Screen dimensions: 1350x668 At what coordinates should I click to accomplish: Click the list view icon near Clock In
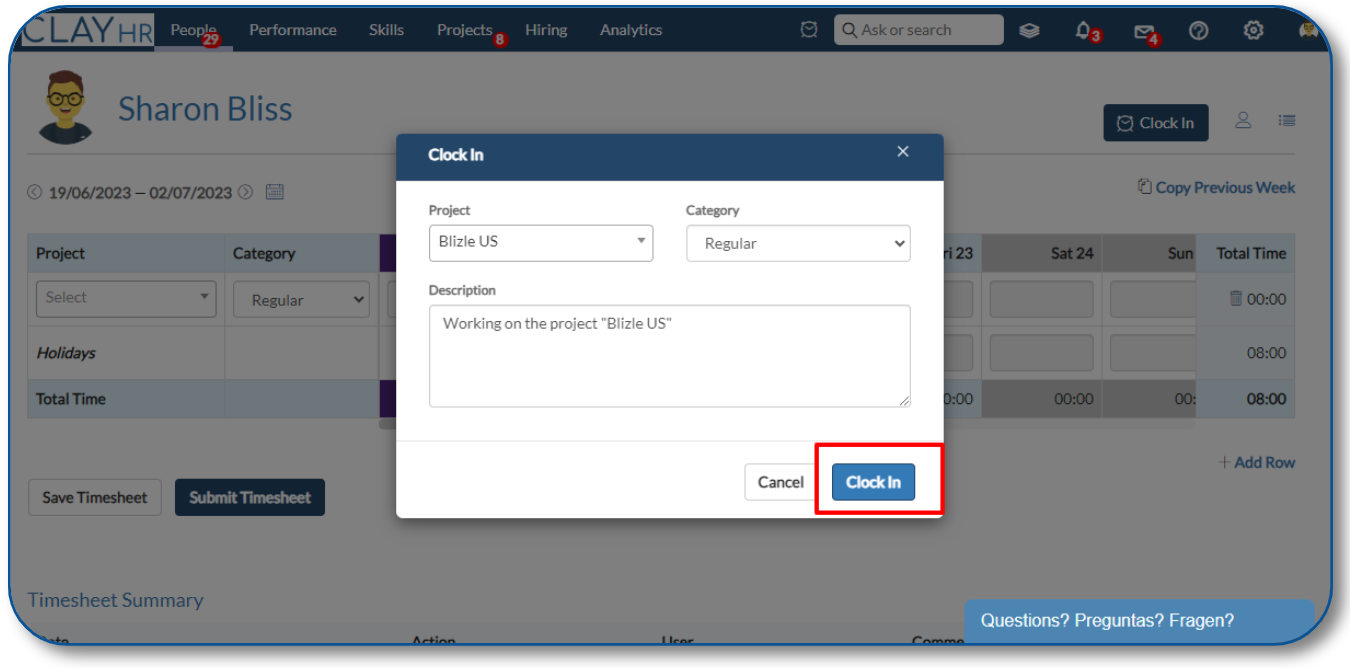click(x=1287, y=121)
